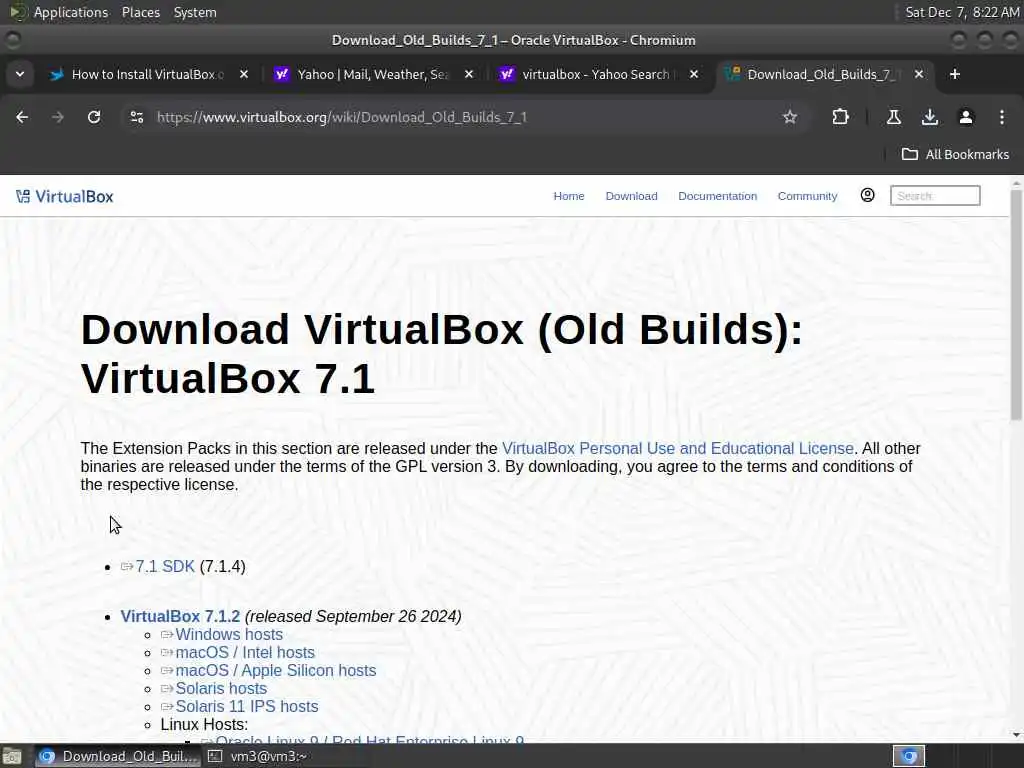1024x768 pixels.
Task: Open the System menu in top panel
Action: click(x=195, y=12)
